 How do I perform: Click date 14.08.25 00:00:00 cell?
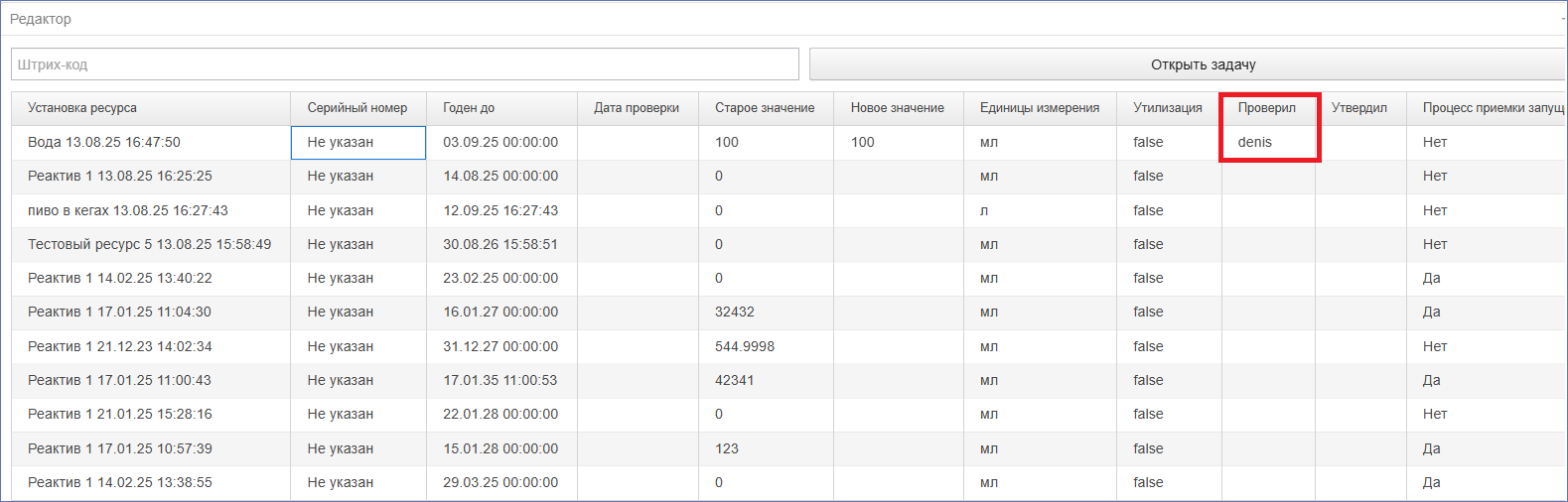[x=501, y=177]
